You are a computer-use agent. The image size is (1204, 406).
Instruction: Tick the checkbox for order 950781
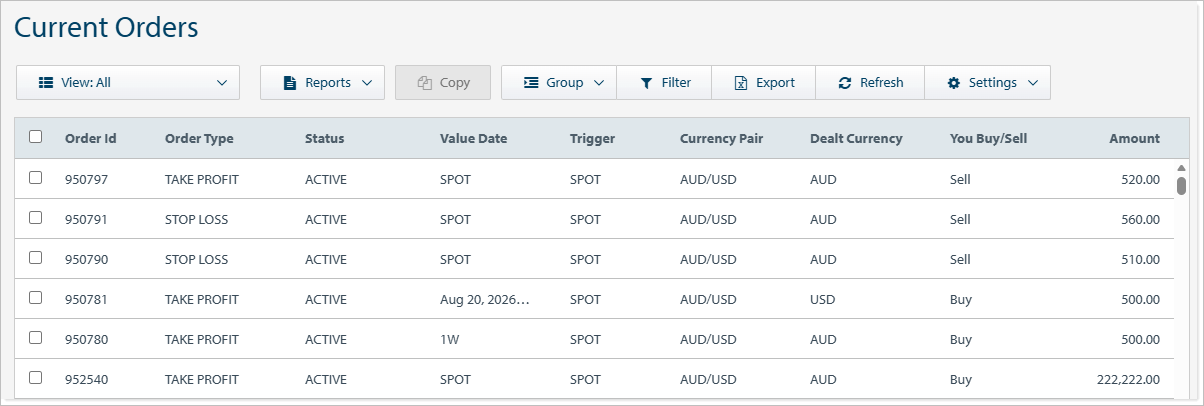[36, 297]
